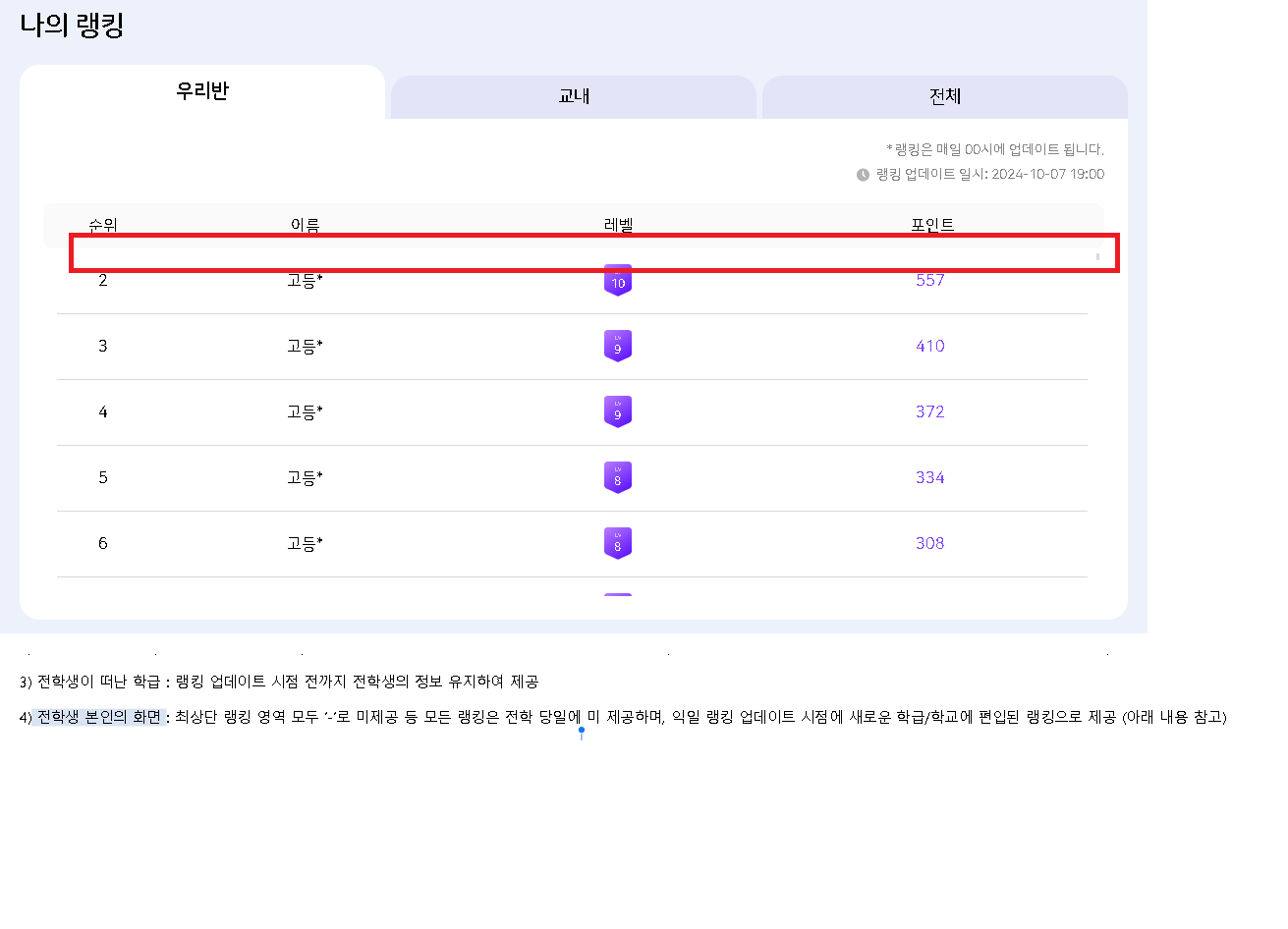The width and height of the screenshot is (1288, 929).
Task: Click the 포인트 column header
Action: coord(932,225)
